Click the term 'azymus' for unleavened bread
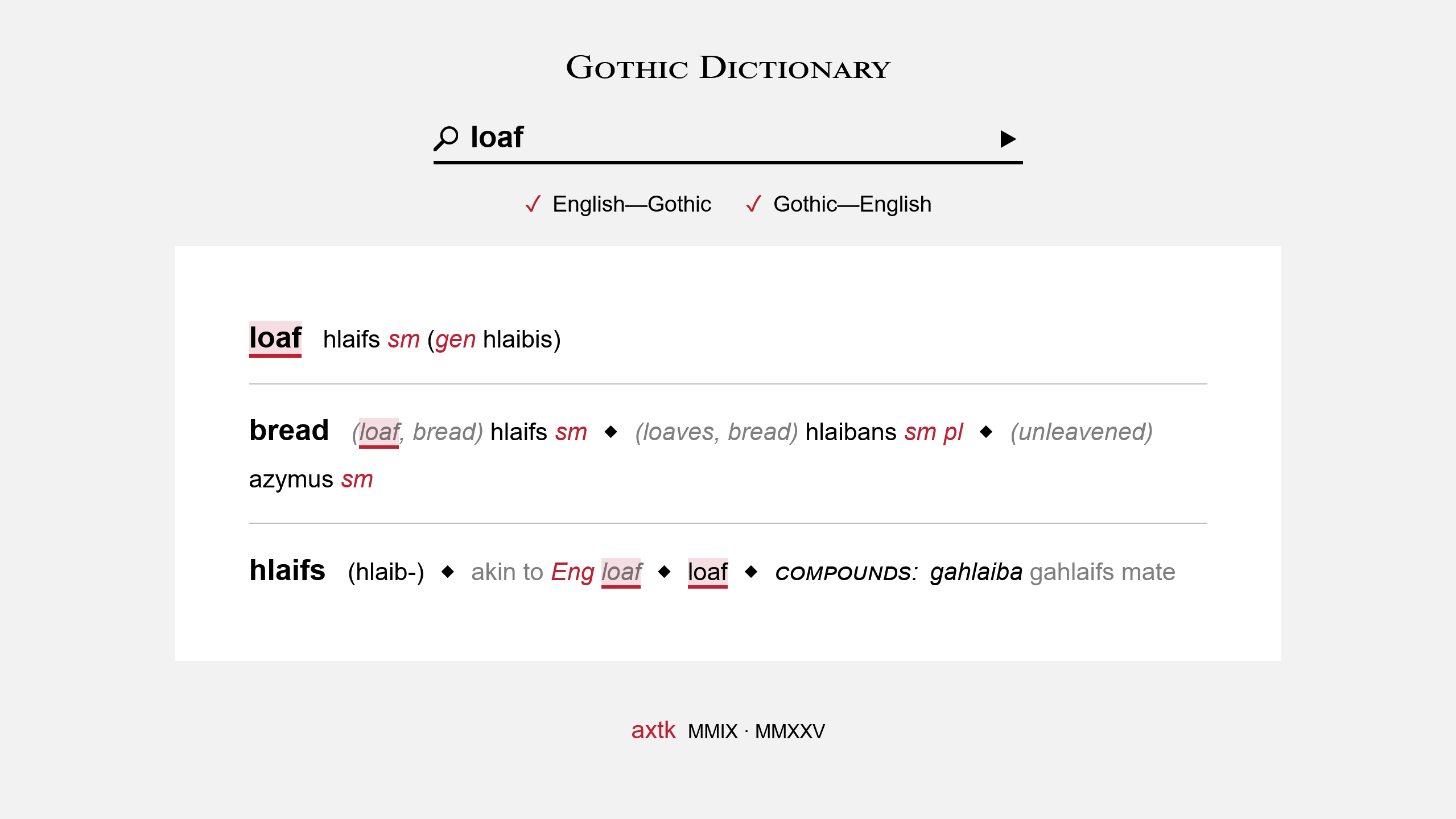This screenshot has width=1456, height=819. click(x=291, y=480)
